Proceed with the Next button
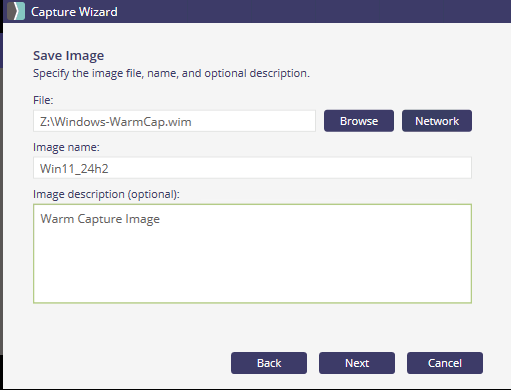Screen dimensions: 511x390 357,363
